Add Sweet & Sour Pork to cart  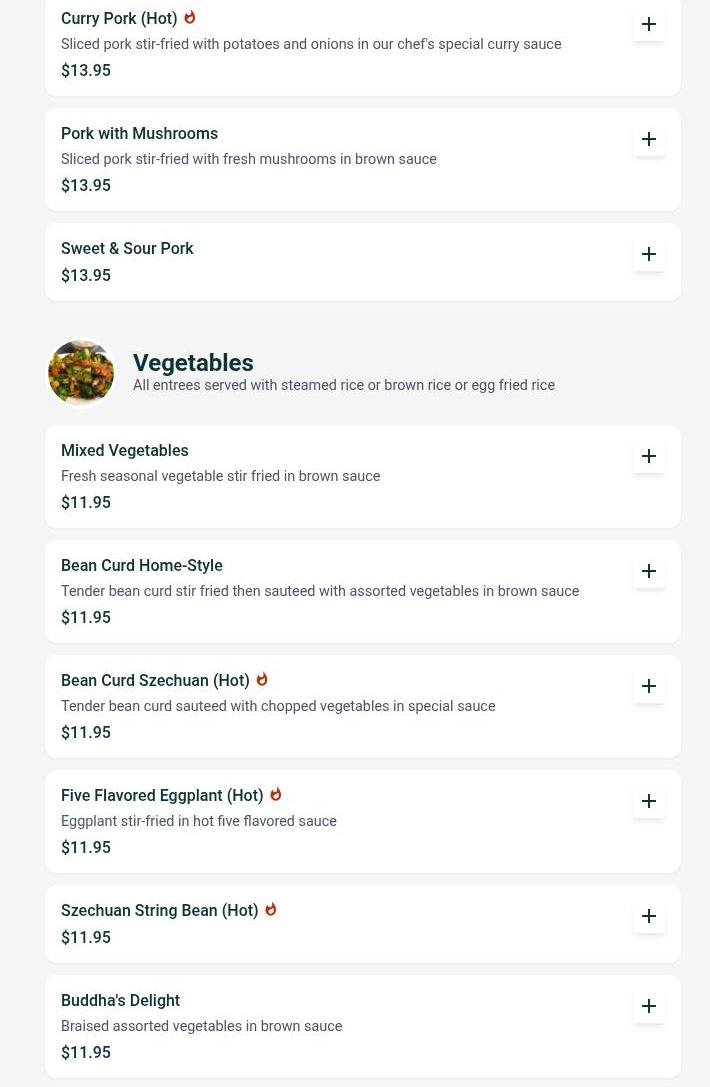point(649,254)
